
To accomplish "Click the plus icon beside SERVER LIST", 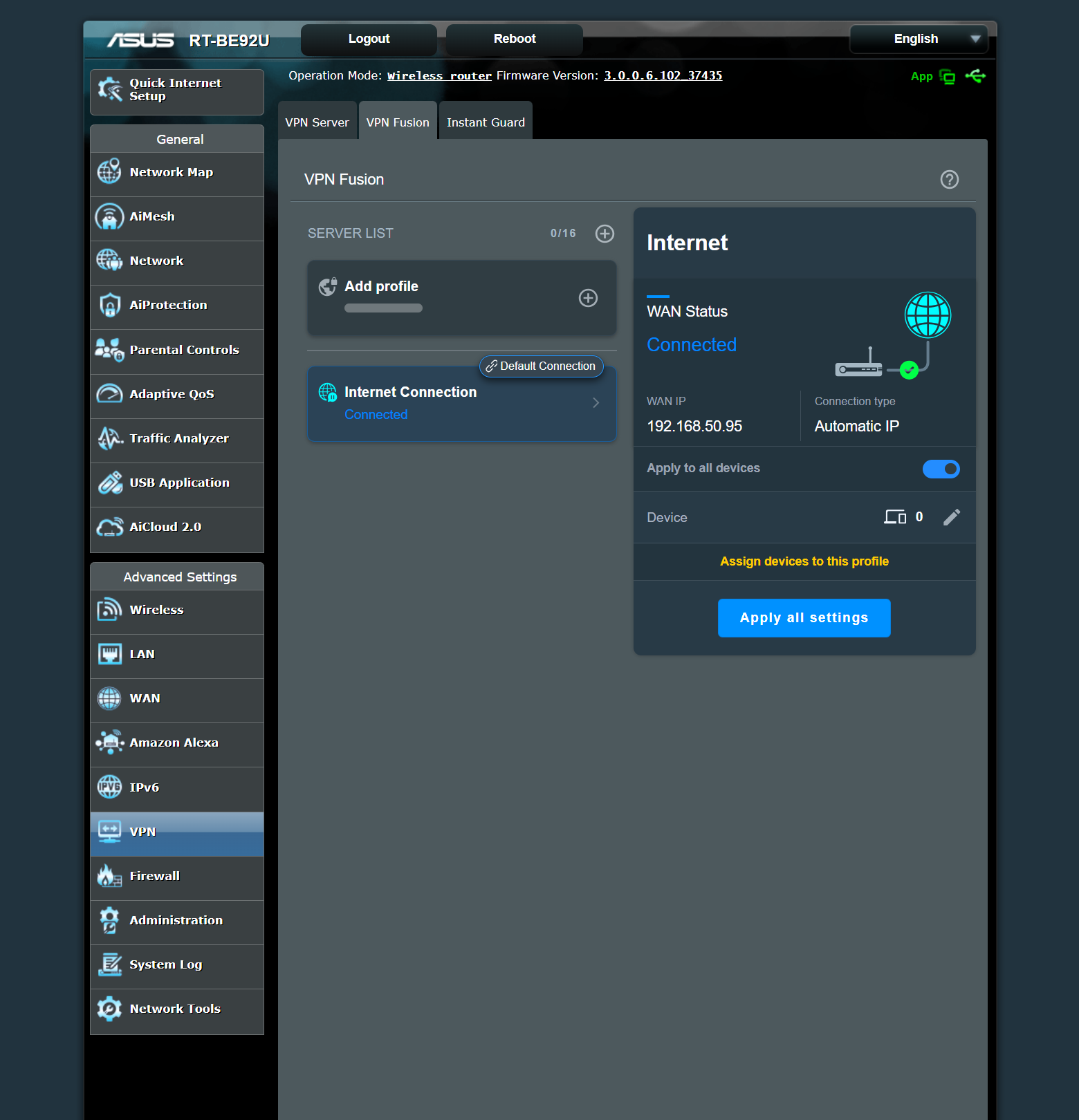I will click(605, 234).
